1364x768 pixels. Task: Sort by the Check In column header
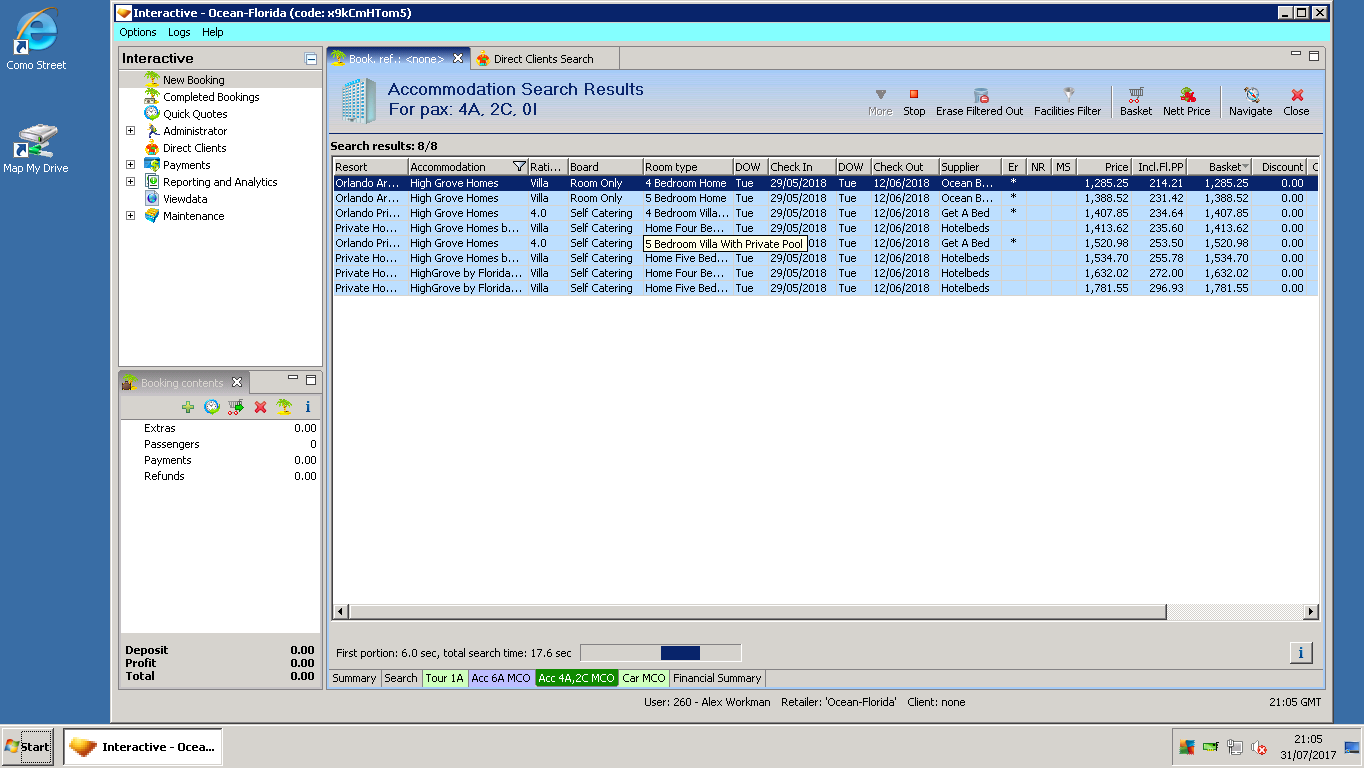pos(801,167)
